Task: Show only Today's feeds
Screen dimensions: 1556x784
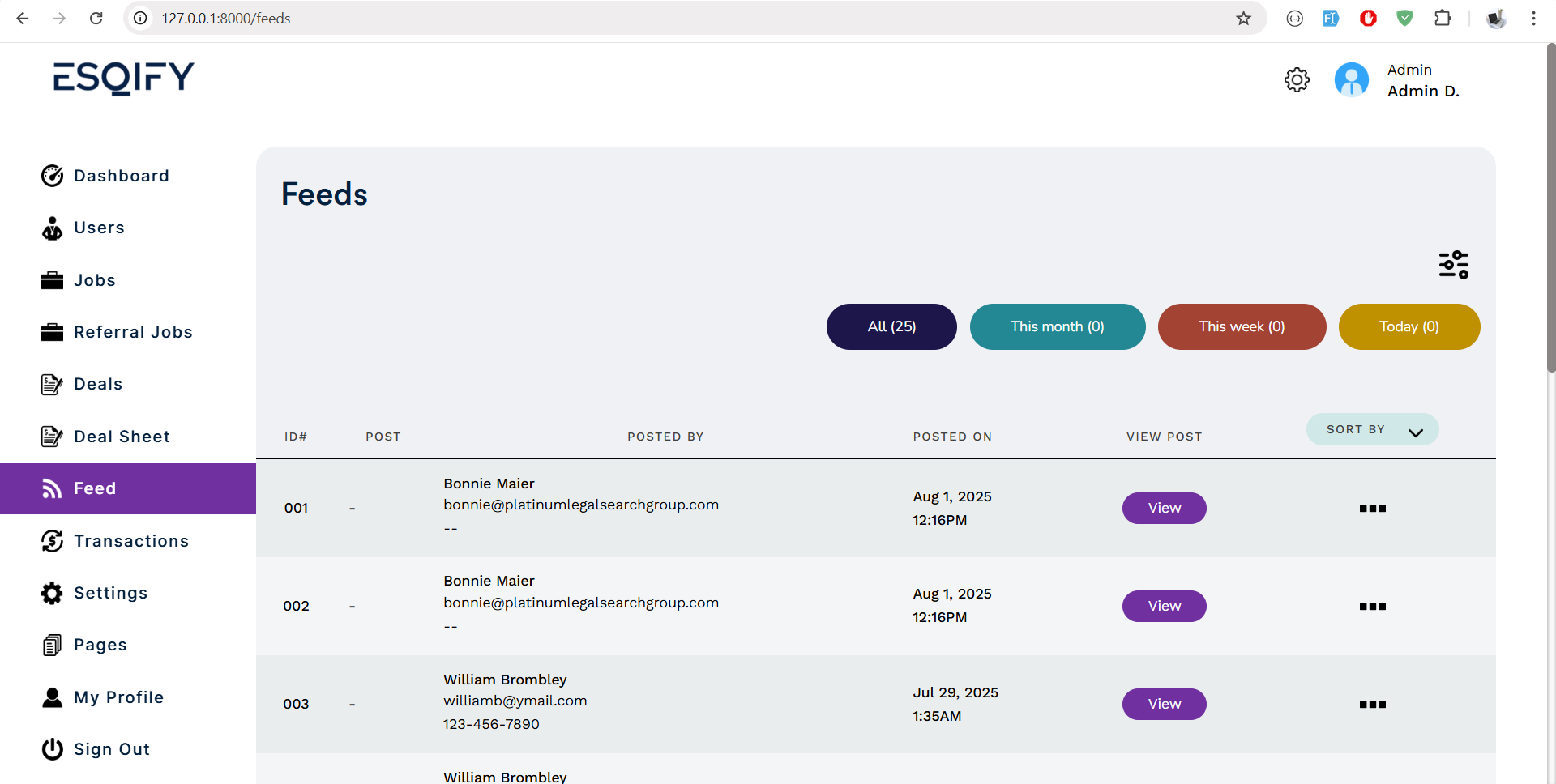Action: 1409,327
